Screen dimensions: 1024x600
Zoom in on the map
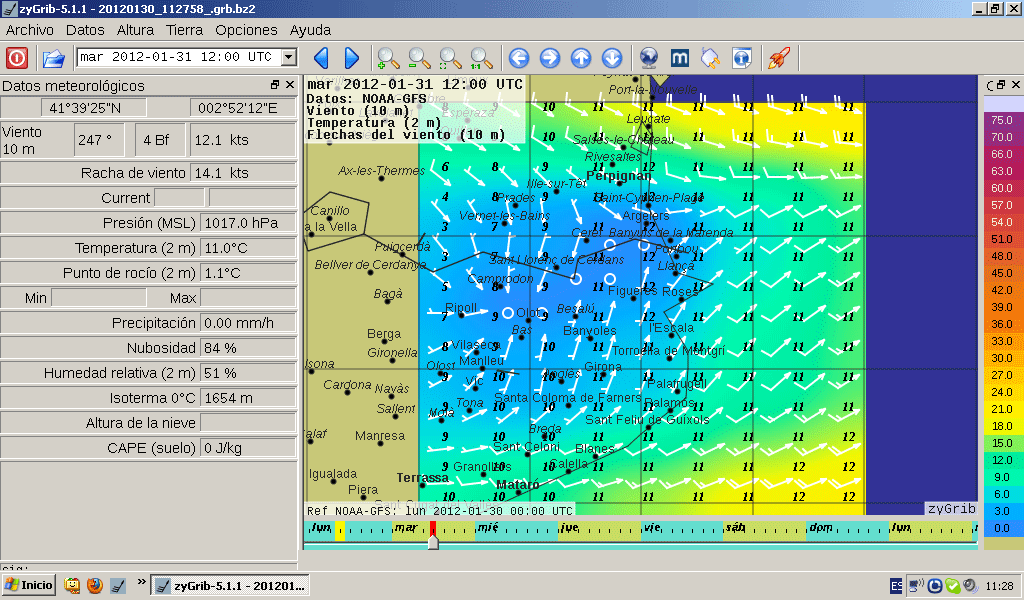tap(388, 58)
